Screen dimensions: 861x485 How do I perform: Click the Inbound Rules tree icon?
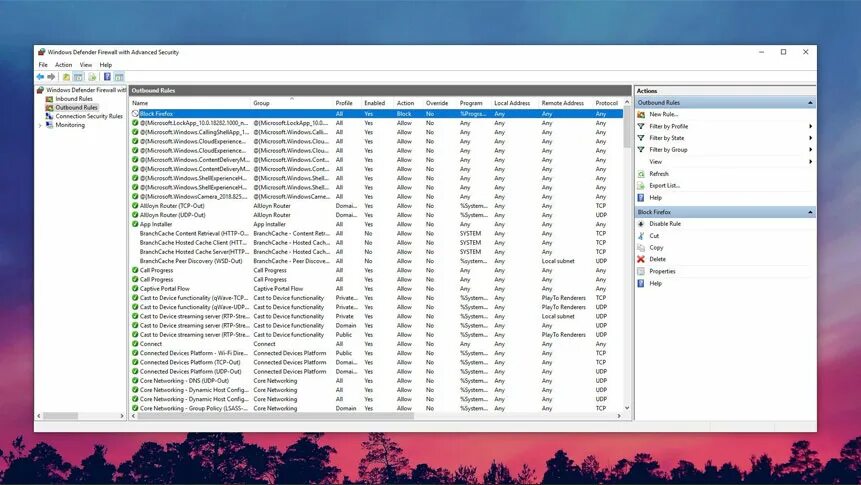pos(49,99)
